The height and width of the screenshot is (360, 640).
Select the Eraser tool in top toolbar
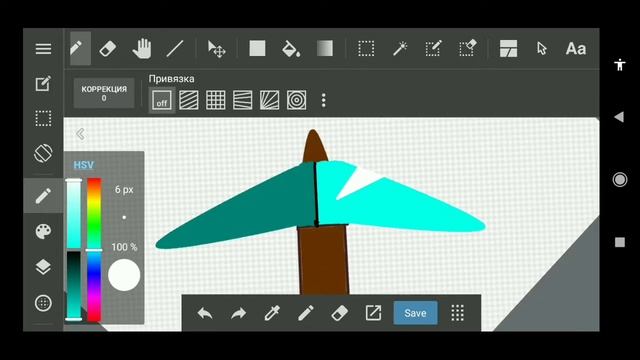point(108,49)
